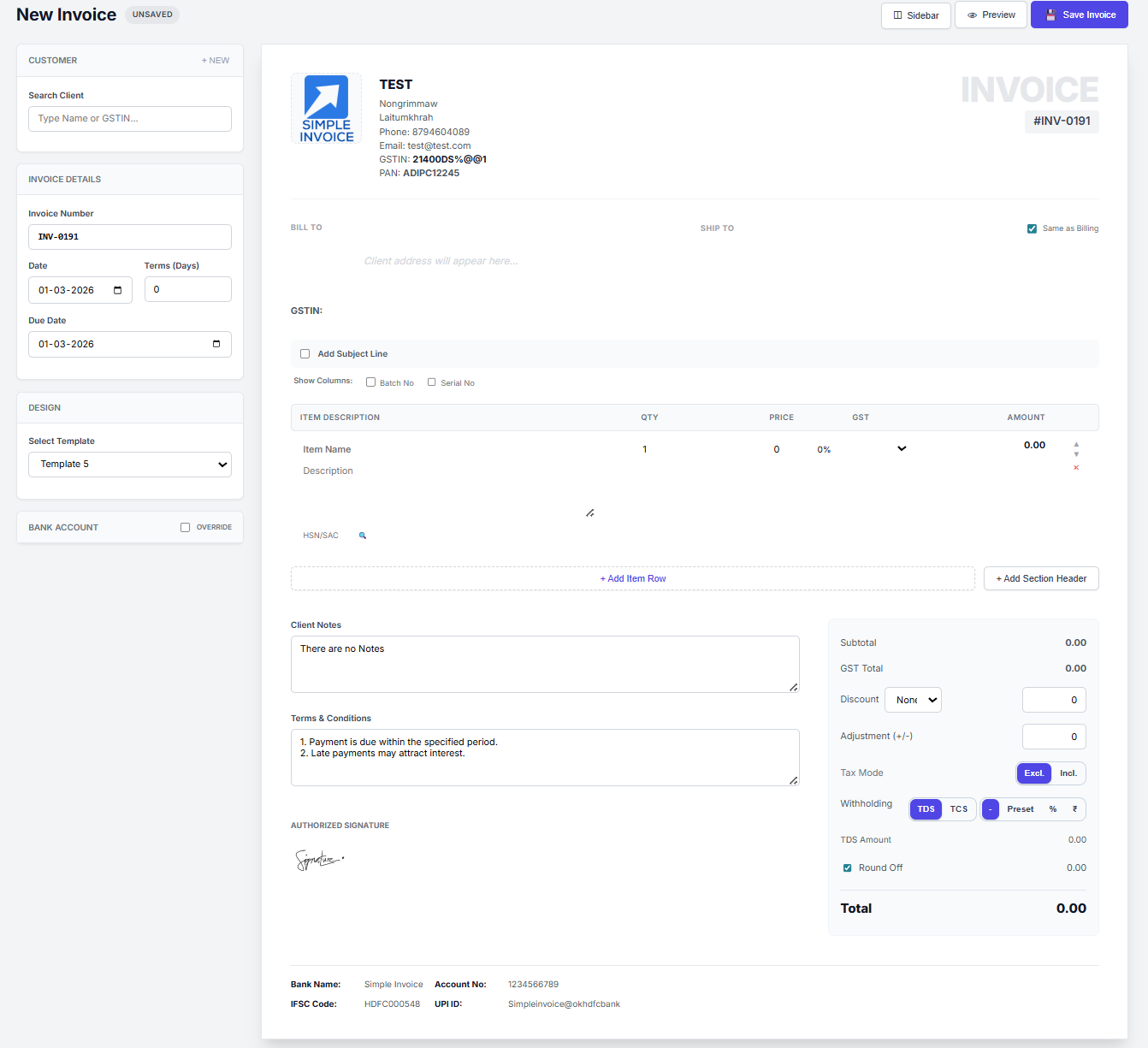Click the Save Invoice button
The height and width of the screenshot is (1048, 1148).
1079,15
